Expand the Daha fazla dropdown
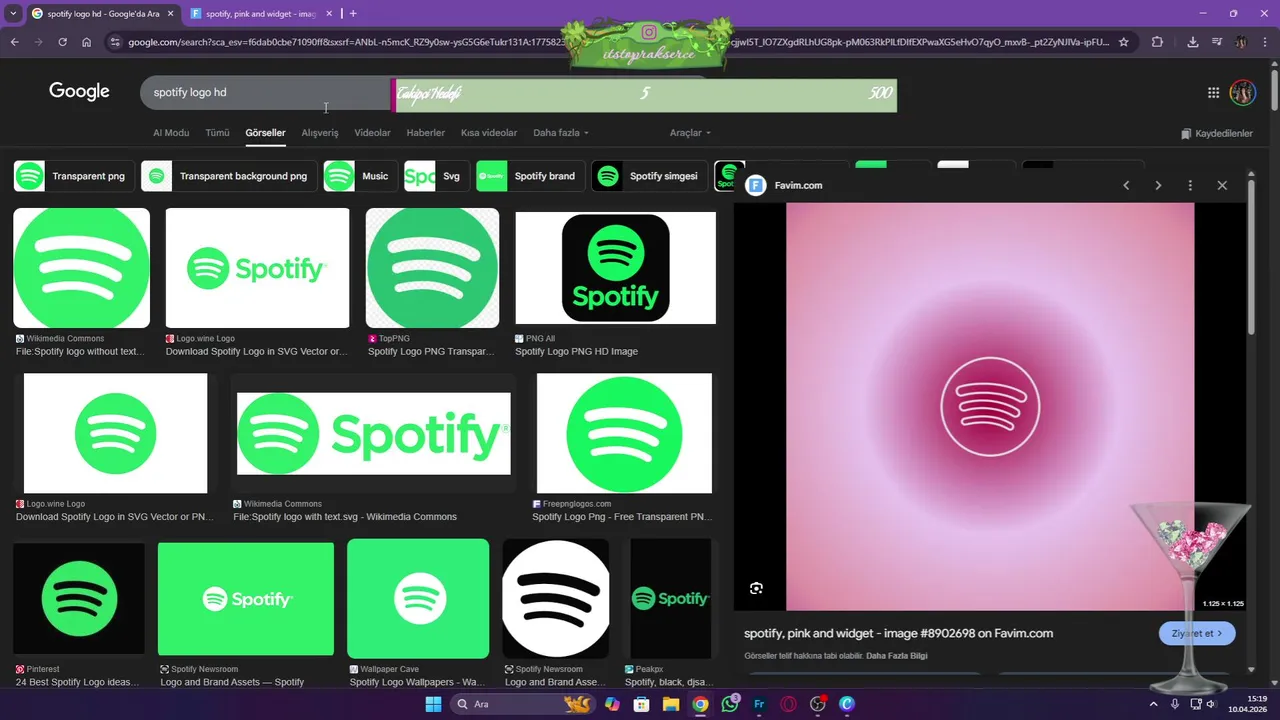The image size is (1280, 720). pos(561,132)
